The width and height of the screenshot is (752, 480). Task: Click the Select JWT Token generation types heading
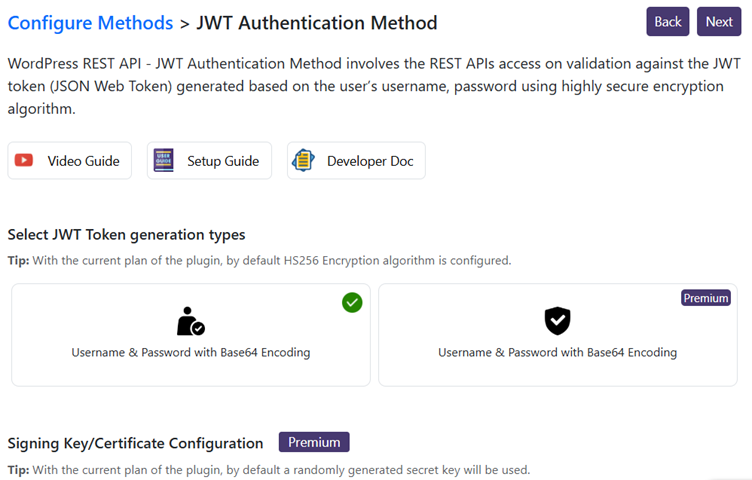click(127, 235)
